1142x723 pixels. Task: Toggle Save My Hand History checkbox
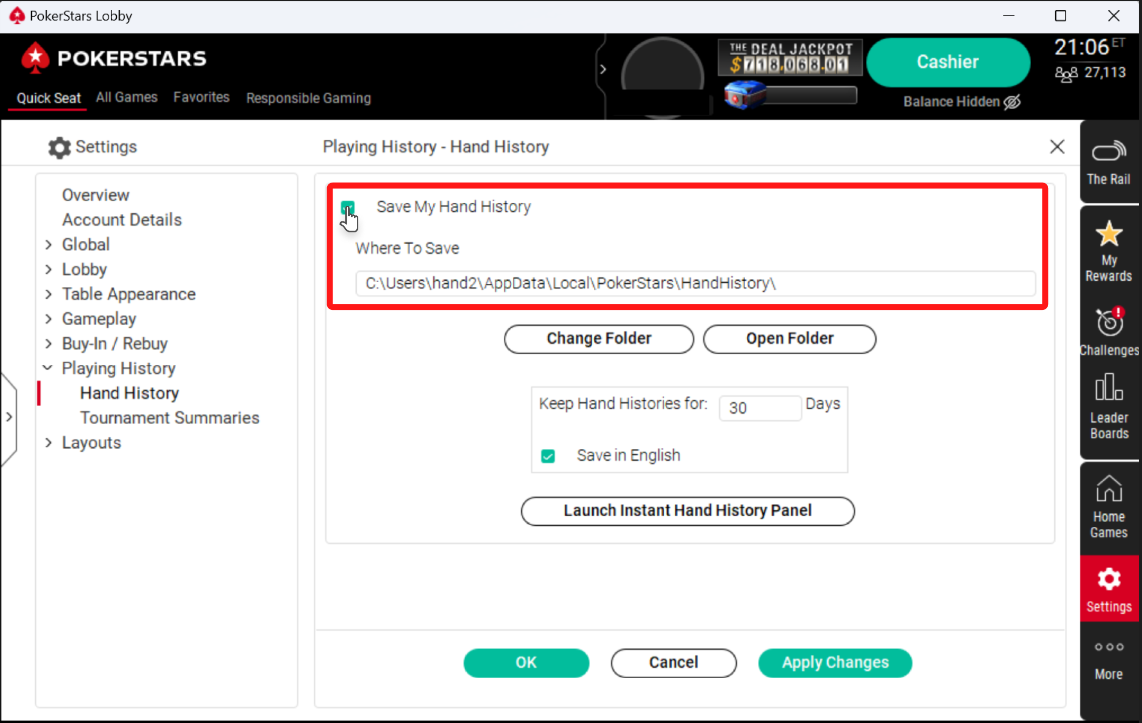point(347,208)
